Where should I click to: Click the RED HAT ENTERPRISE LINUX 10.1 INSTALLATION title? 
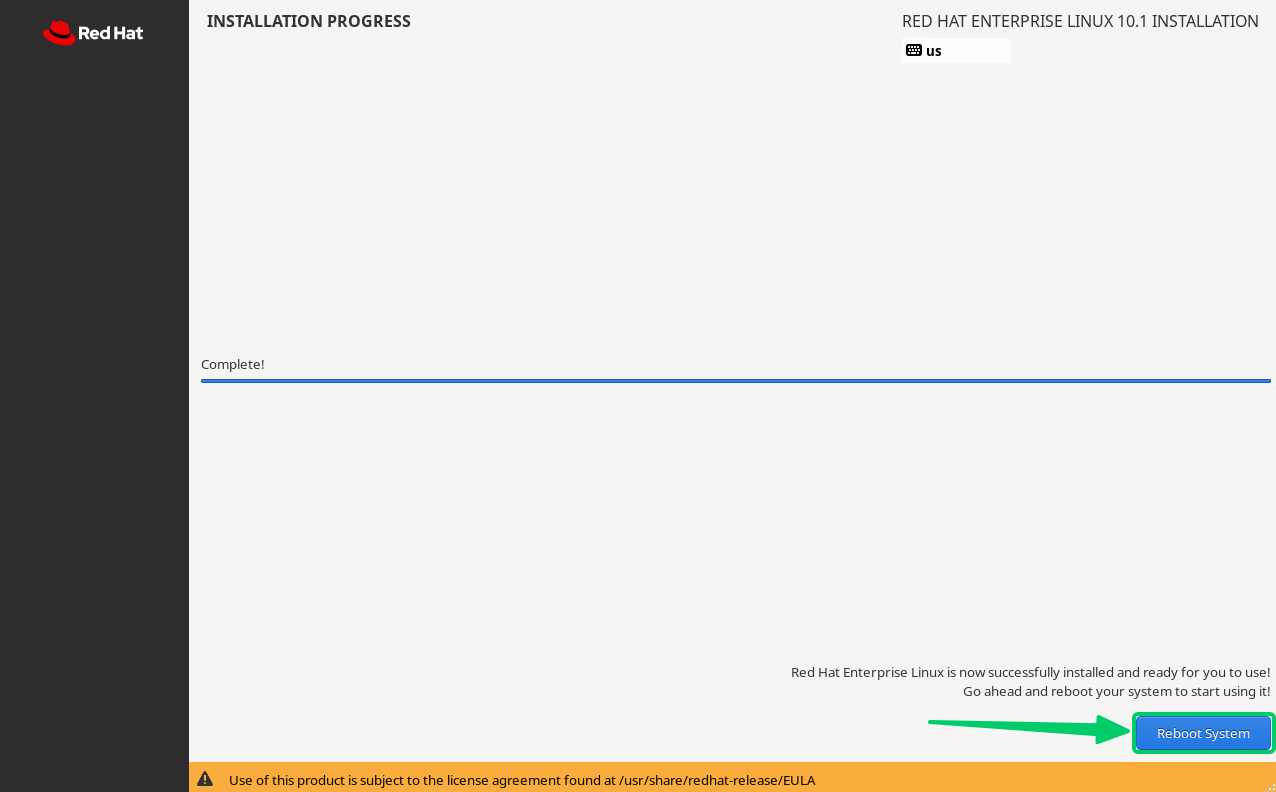[x=1080, y=21]
